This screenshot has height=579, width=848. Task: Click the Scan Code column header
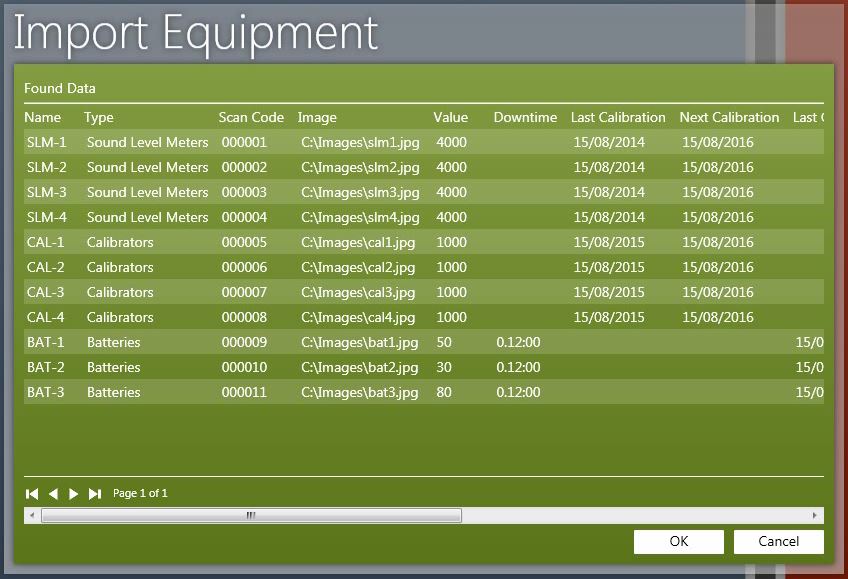[251, 118]
